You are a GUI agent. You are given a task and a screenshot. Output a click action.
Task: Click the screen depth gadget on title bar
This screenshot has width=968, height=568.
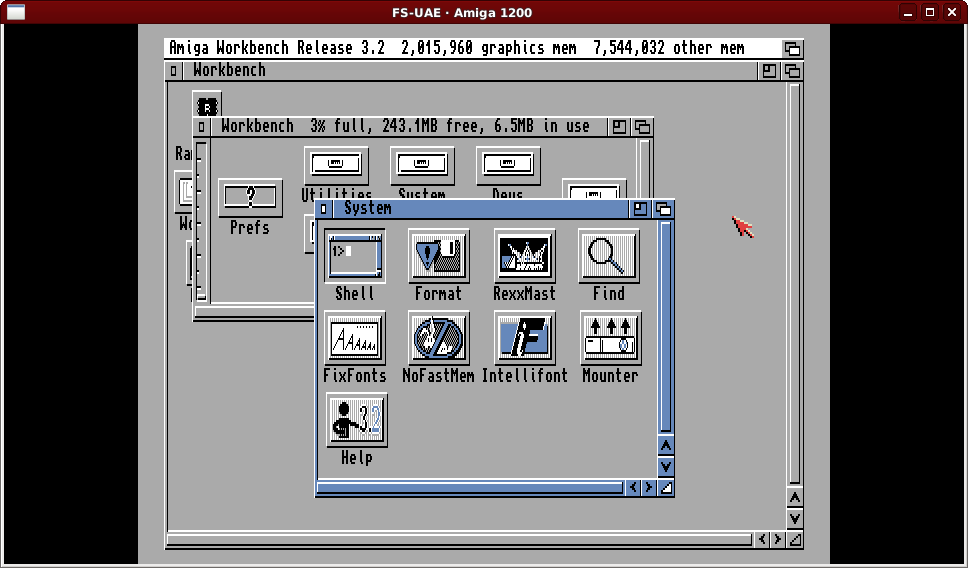tap(792, 48)
